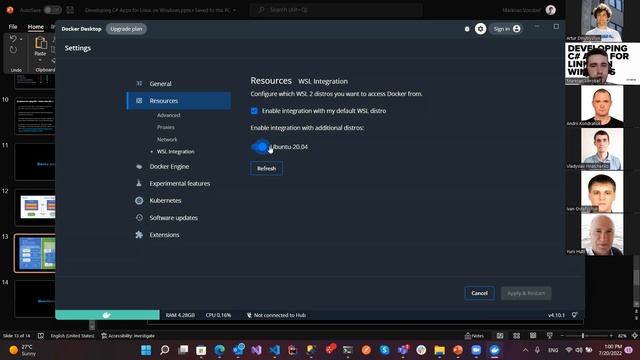Open Advanced under Resources
Screen dimensions: 640x360
pyautogui.click(x=169, y=115)
